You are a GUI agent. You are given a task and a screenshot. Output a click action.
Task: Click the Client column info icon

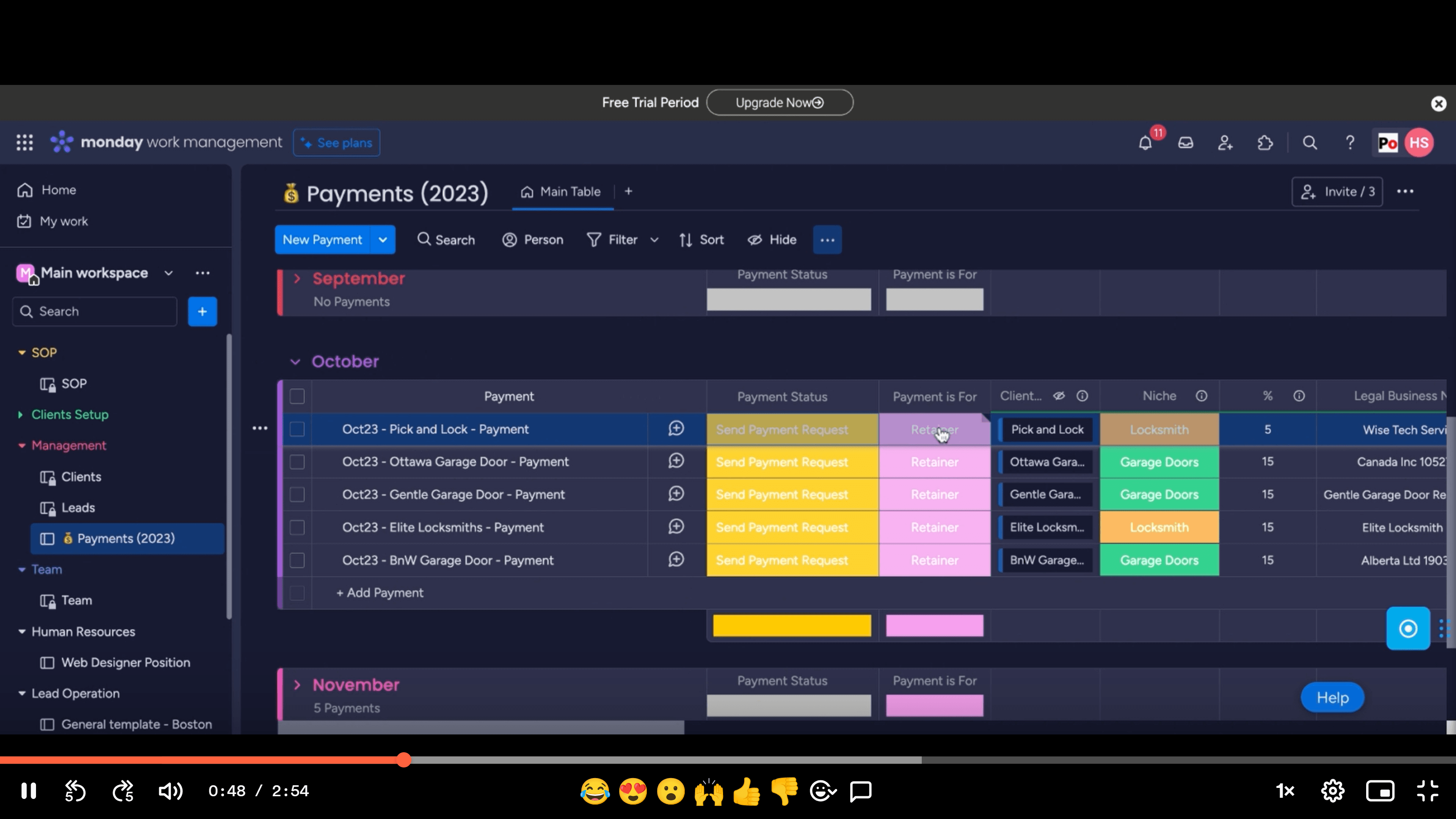[x=1082, y=396]
